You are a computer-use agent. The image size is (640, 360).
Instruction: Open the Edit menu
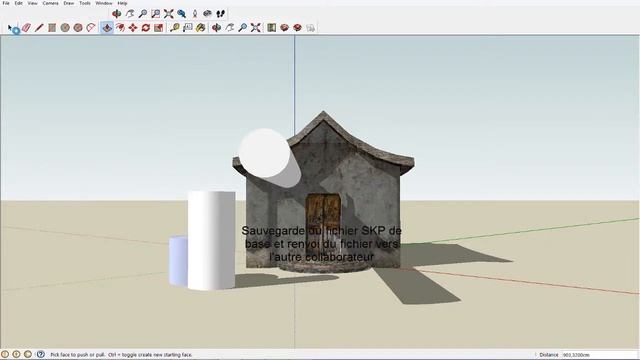click(x=18, y=3)
